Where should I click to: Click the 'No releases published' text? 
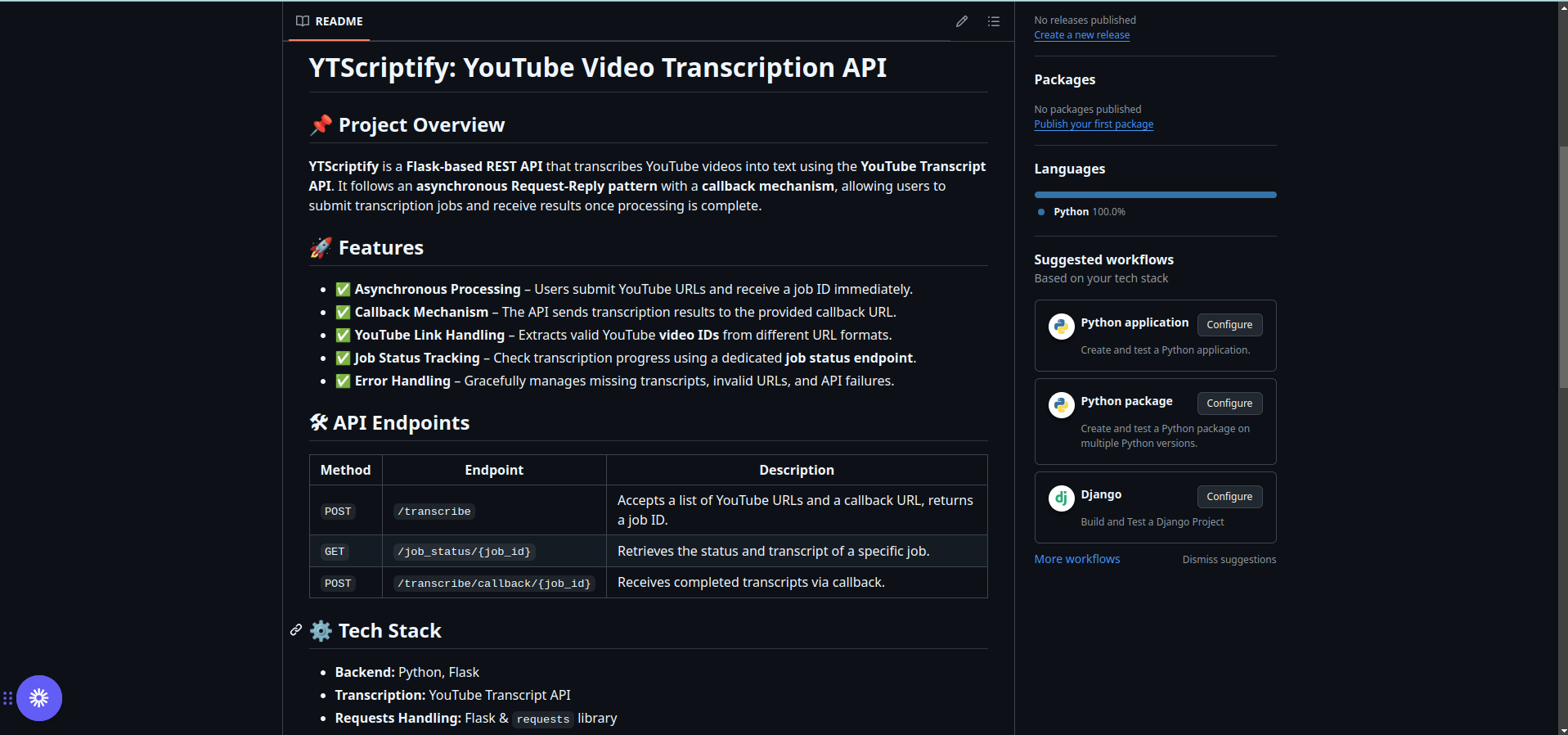[1085, 20]
